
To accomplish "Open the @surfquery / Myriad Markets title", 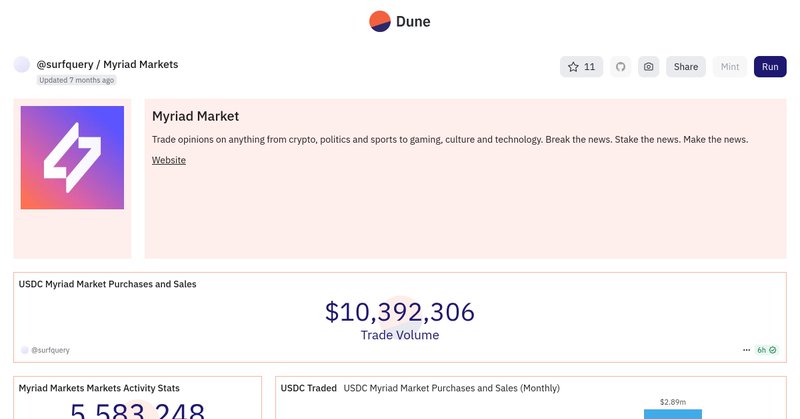I will point(107,64).
